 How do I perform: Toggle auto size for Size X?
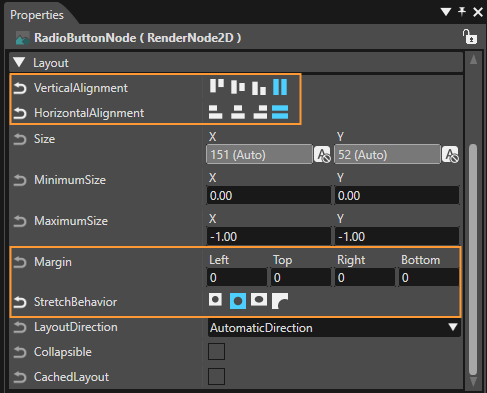[x=322, y=155]
